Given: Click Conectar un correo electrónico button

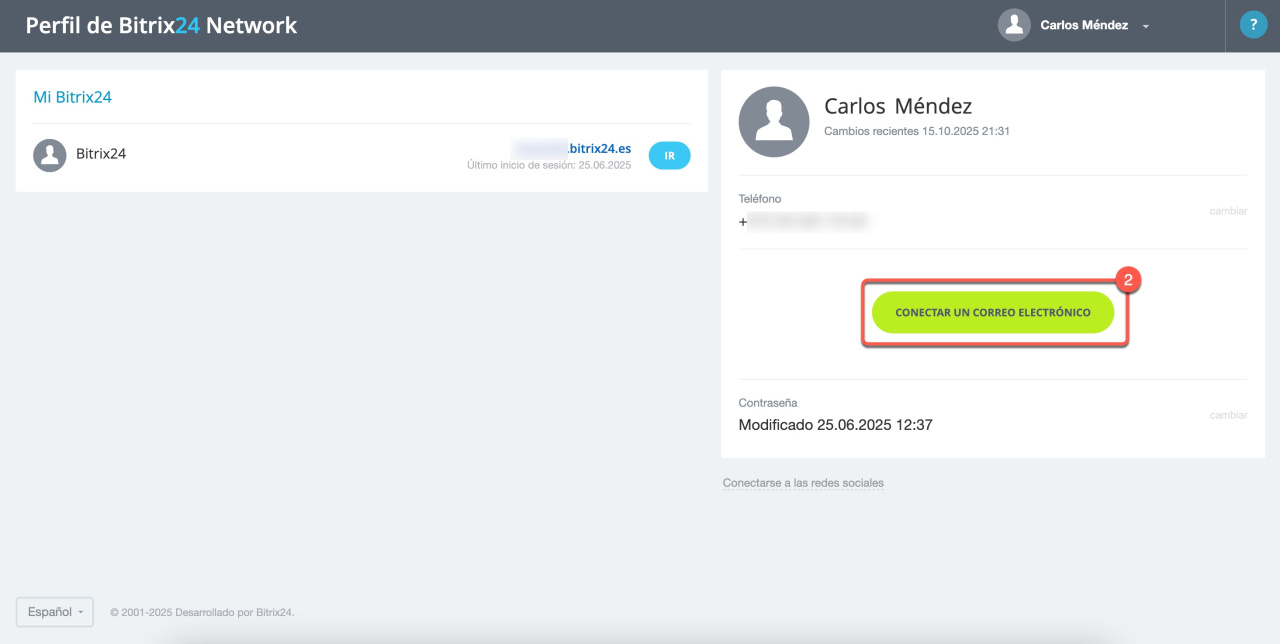Looking at the screenshot, I should click(x=993, y=313).
